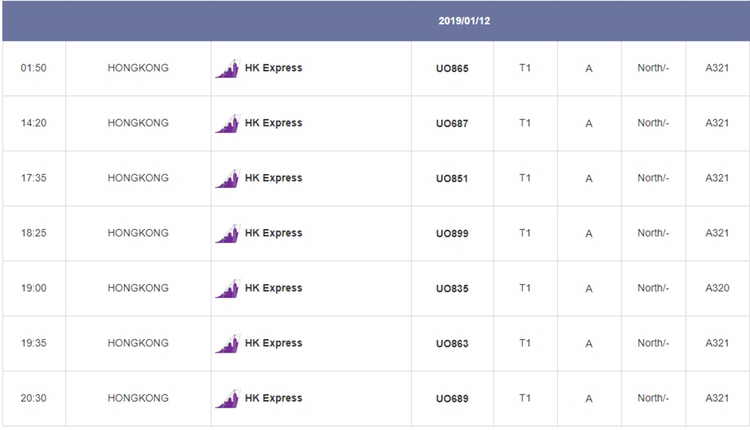Open flight number UO899
The height and width of the screenshot is (430, 750).
pos(452,233)
